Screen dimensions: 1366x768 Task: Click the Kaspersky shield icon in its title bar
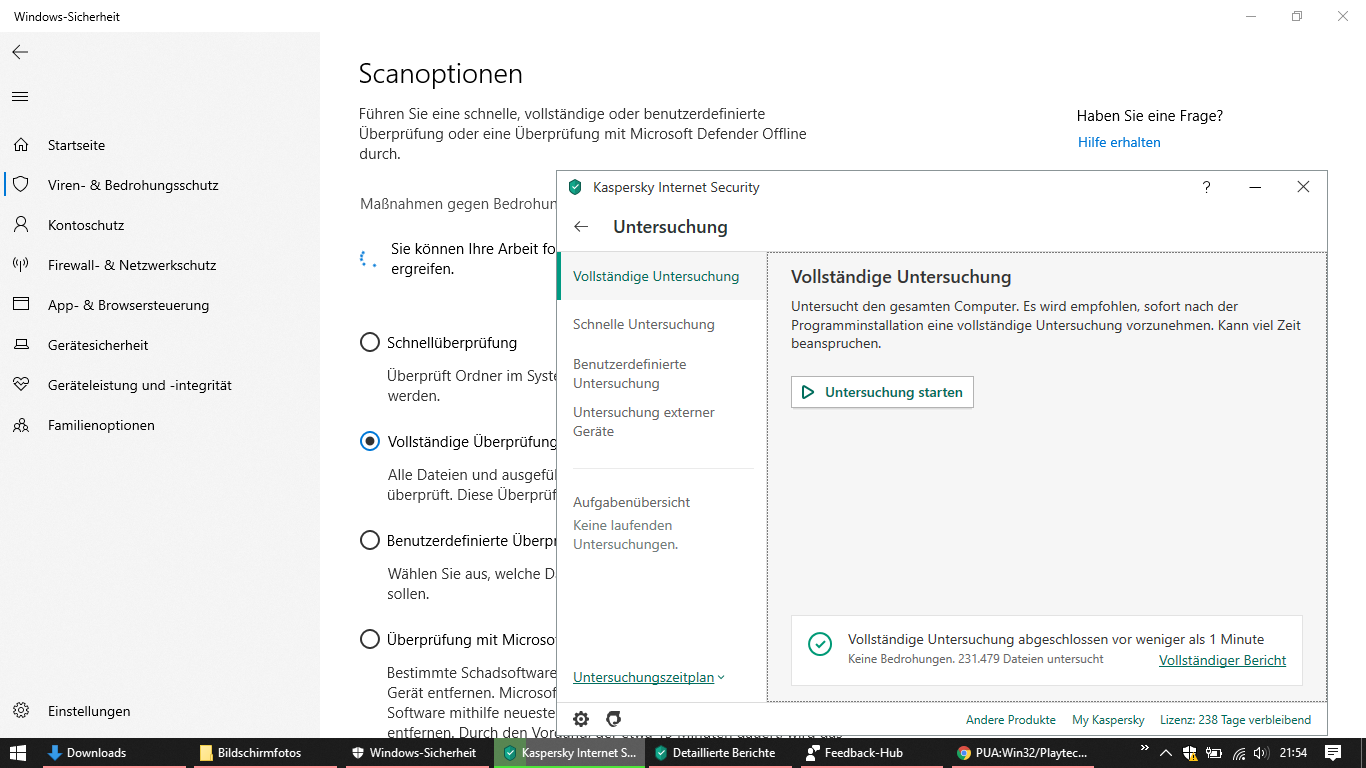click(x=574, y=187)
